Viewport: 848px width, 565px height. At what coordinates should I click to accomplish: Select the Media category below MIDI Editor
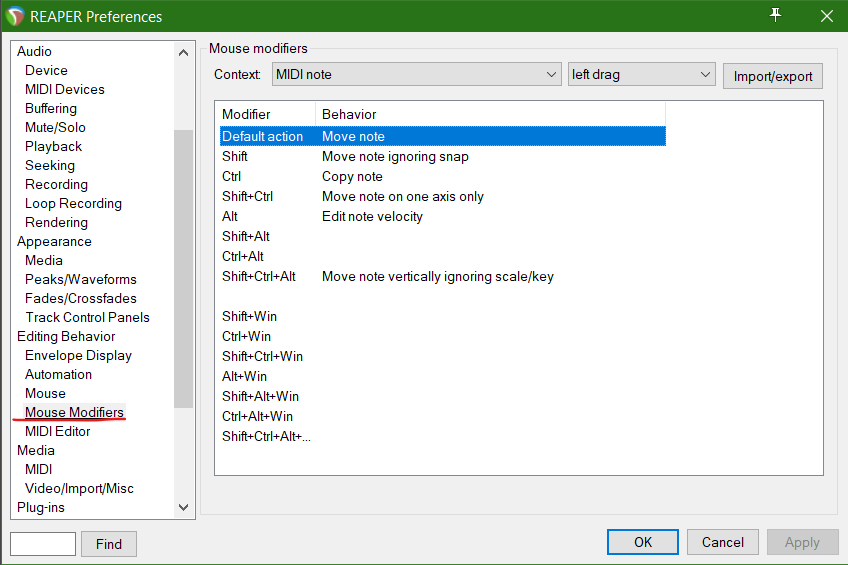[x=36, y=450]
